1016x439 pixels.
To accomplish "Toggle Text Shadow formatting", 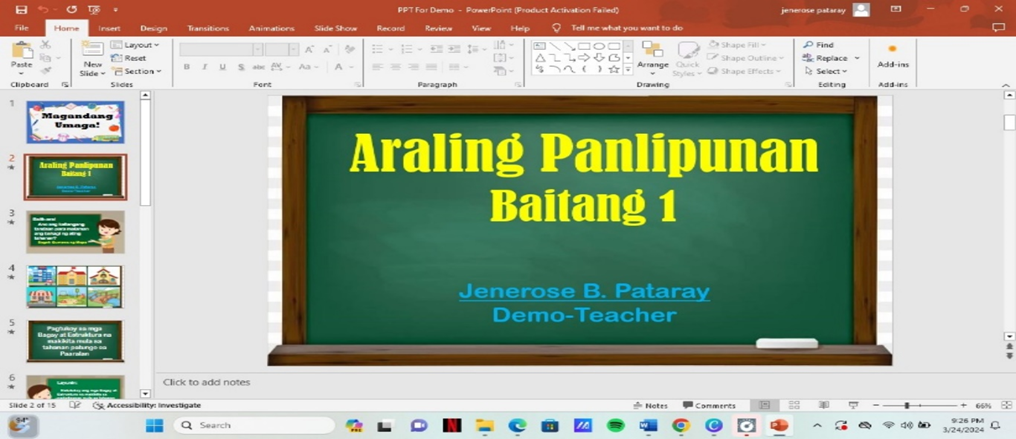I will coord(240,67).
